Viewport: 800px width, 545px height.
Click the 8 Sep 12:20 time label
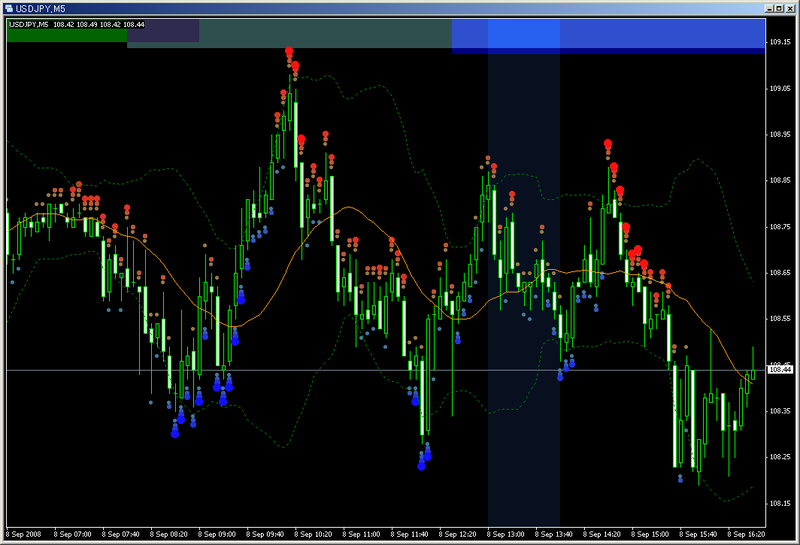pos(457,534)
